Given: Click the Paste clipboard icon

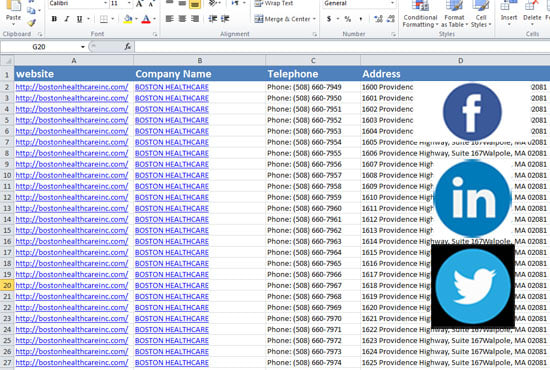Looking at the screenshot, I should click(13, 5).
